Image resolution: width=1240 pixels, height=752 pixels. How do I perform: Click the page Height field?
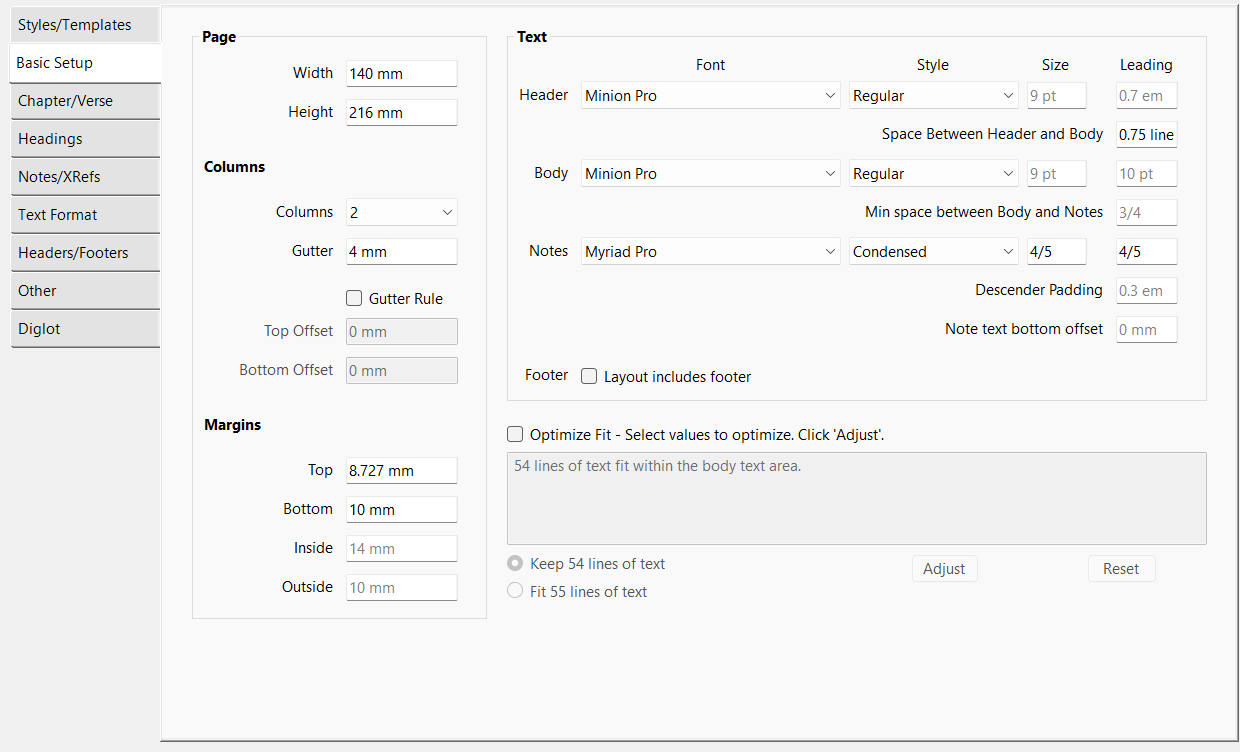click(401, 113)
